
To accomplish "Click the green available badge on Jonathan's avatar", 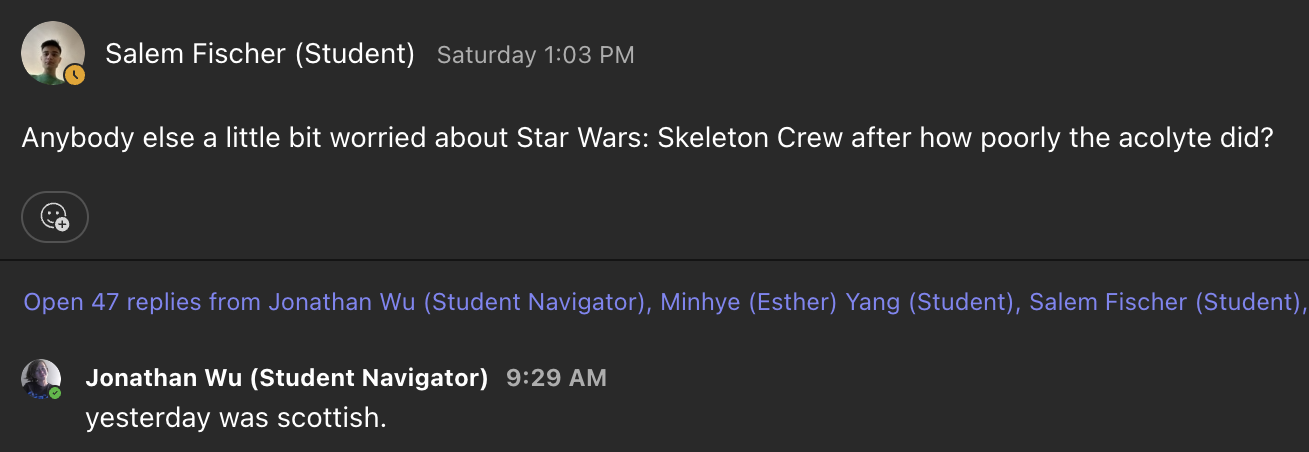I will click(x=55, y=393).
